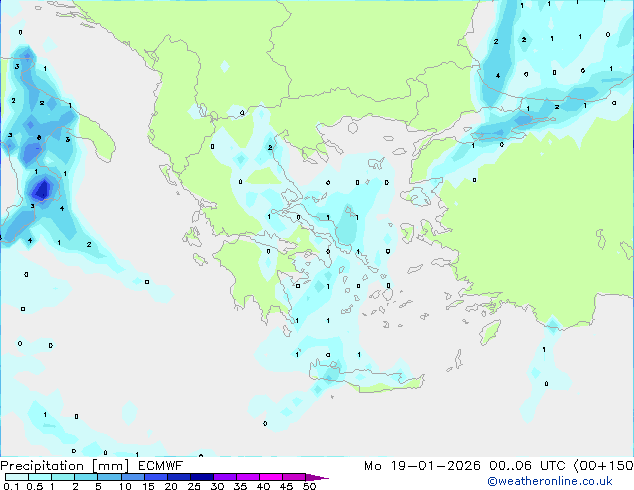Click the 'Mo 19-01-2026' date text
Screen dimensions: 634x490
tap(422, 466)
